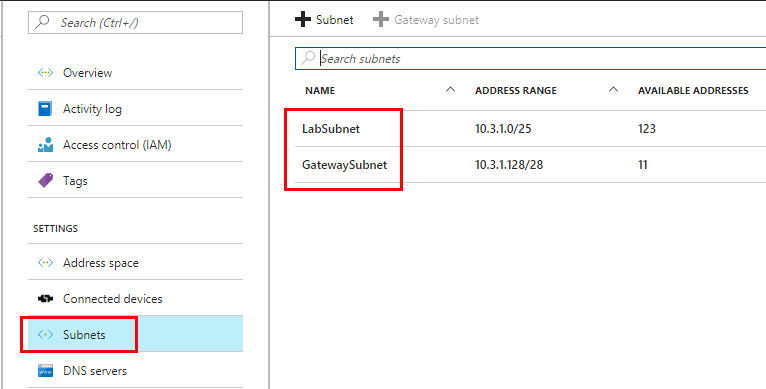This screenshot has height=389, width=766.
Task: Select the 10.3.1.128/28 address range cell
Action: 509,165
